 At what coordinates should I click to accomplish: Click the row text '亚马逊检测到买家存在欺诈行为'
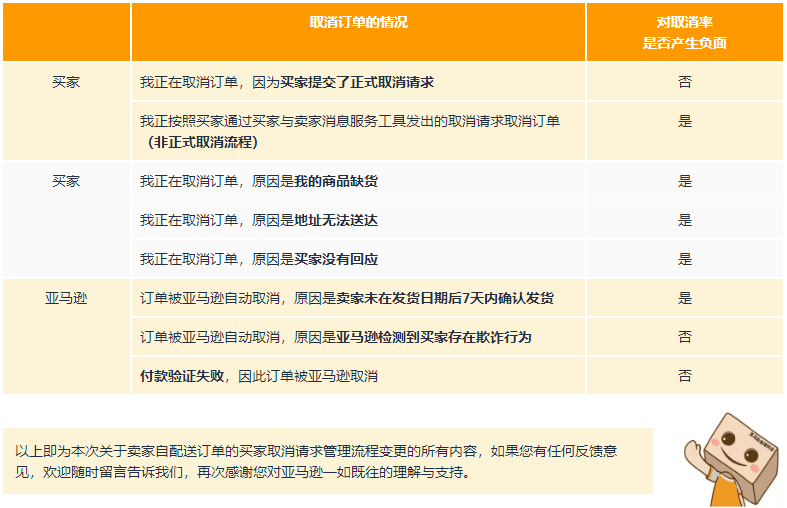click(434, 337)
